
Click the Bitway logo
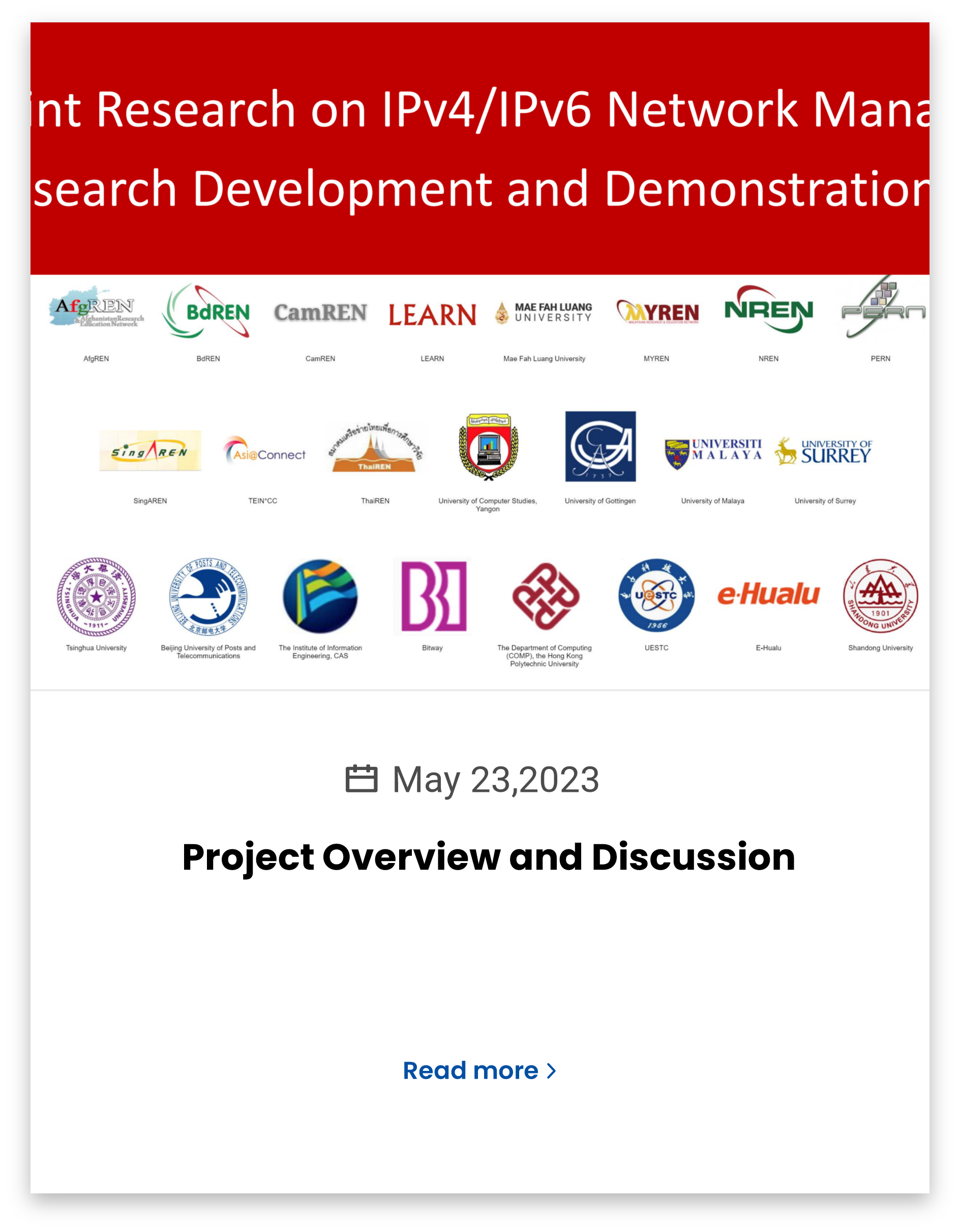[x=433, y=596]
